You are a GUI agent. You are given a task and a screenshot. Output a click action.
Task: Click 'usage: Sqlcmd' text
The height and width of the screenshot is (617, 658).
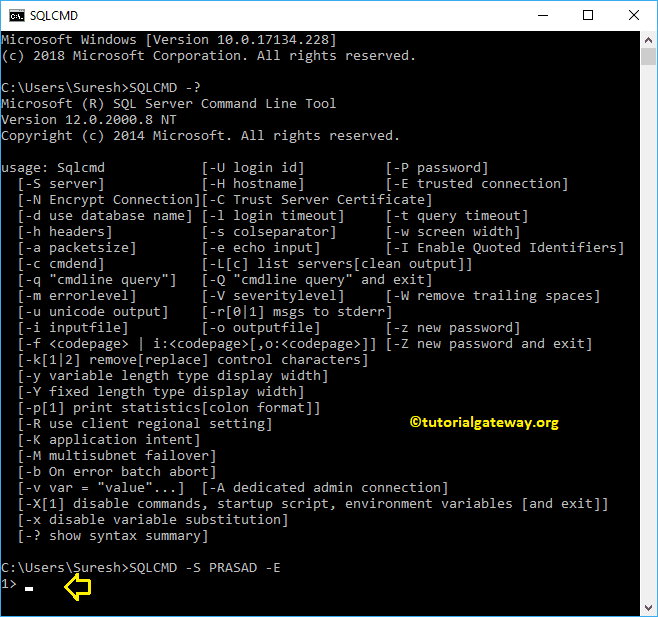tap(53, 168)
